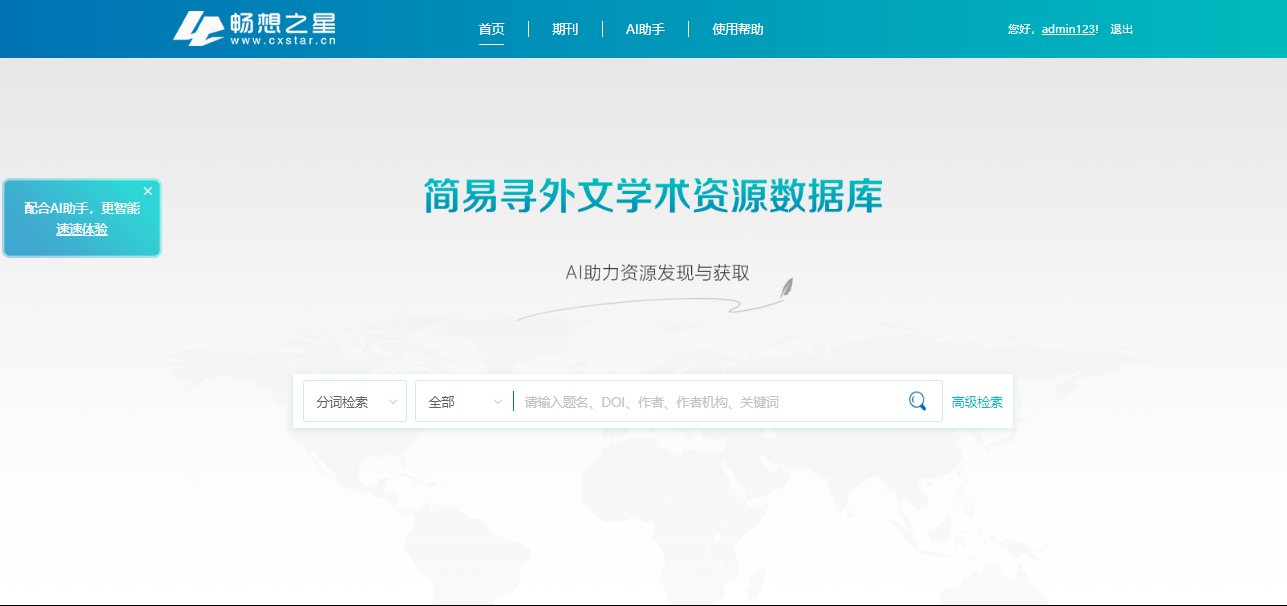
Task: Open 高级检索 advanced search
Action: [977, 402]
